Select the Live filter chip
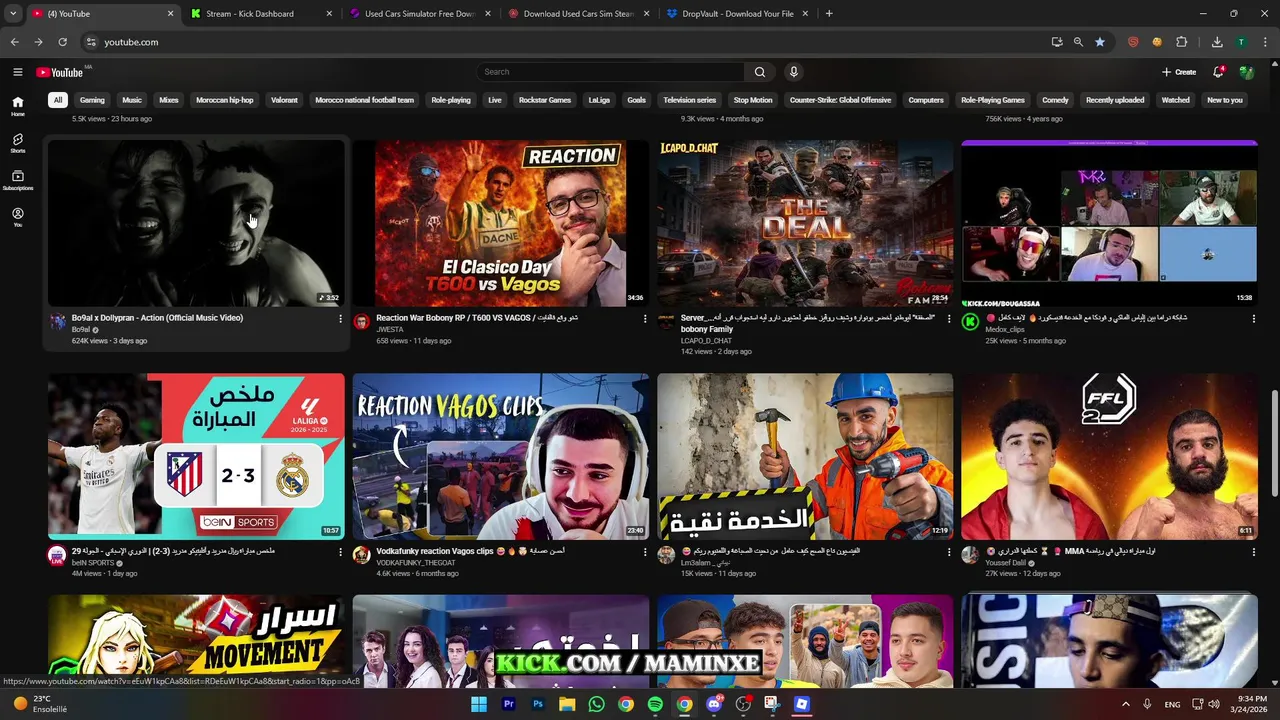Viewport: 1280px width, 720px height. (x=494, y=100)
